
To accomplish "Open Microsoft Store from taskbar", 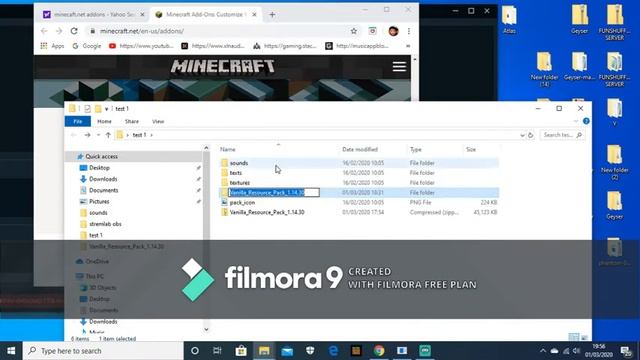I will [x=241, y=351].
